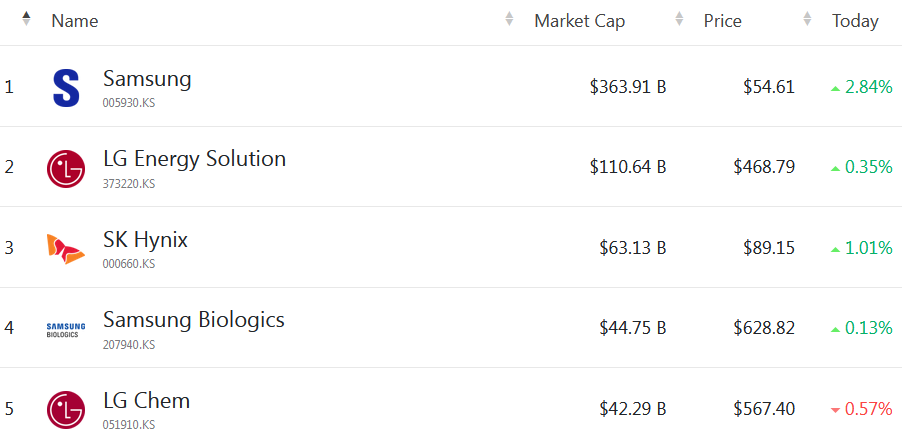
Task: Click the SK Hynix logo icon
Action: point(66,248)
